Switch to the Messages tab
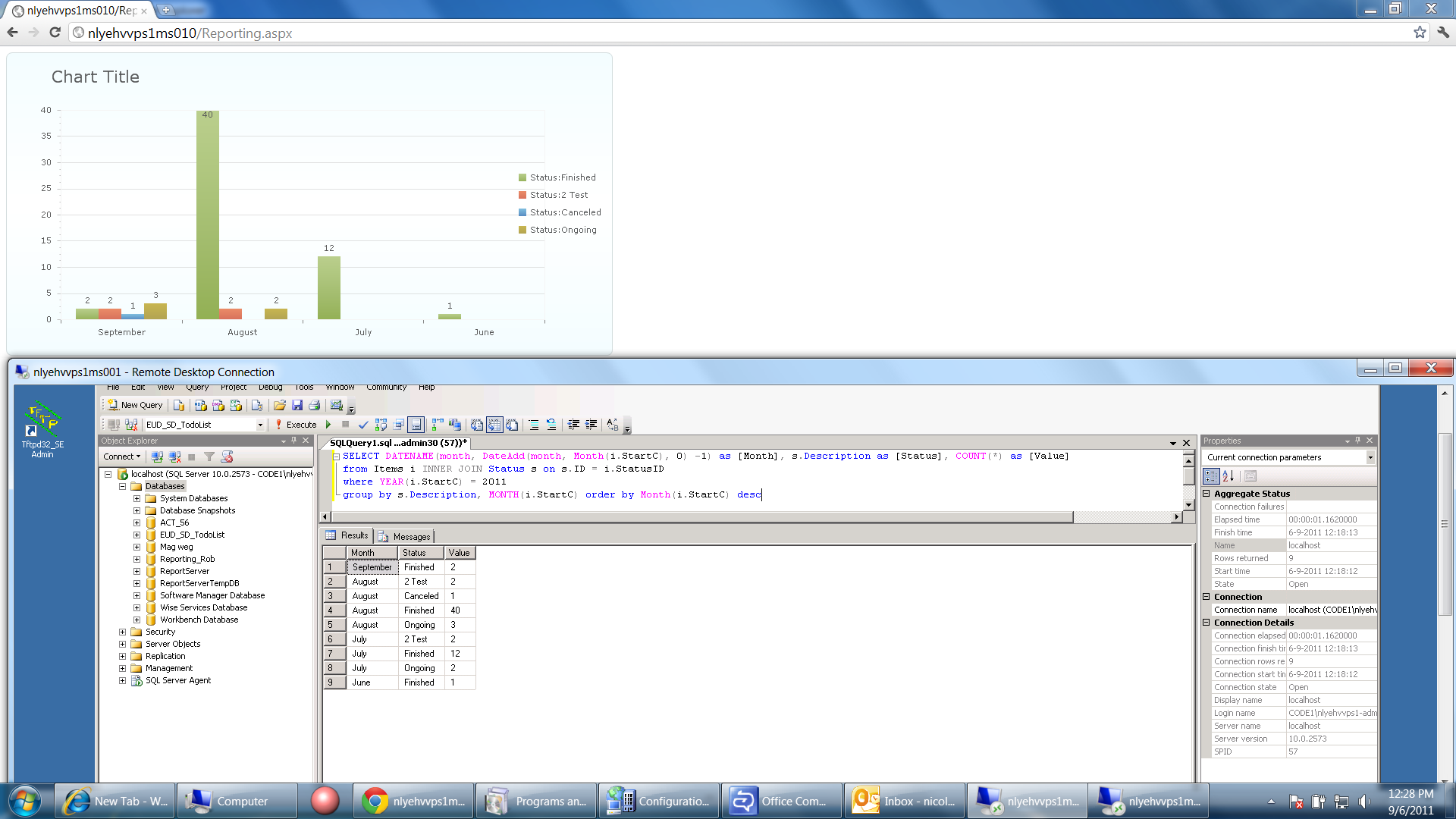 pyautogui.click(x=405, y=536)
